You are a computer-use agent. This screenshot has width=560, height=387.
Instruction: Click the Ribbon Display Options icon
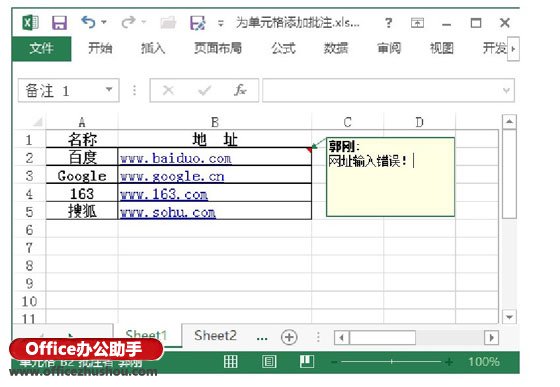coord(417,23)
